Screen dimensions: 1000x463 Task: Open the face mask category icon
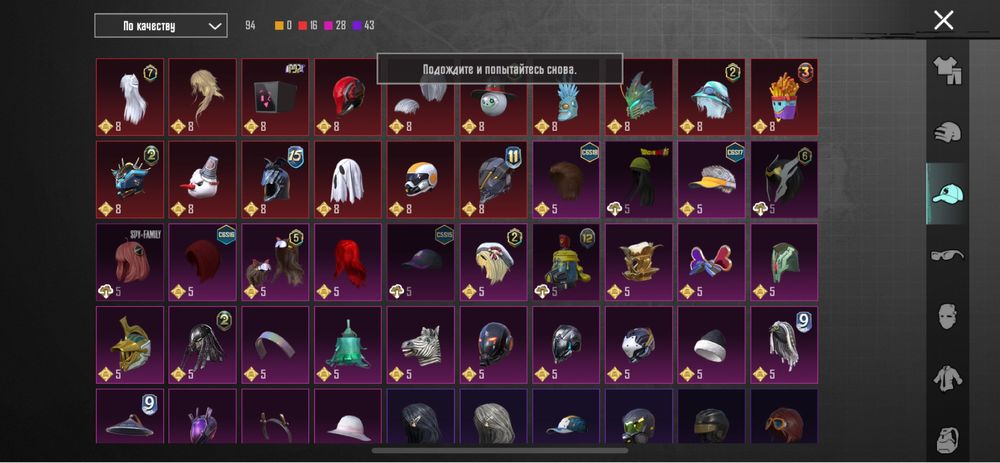948,316
